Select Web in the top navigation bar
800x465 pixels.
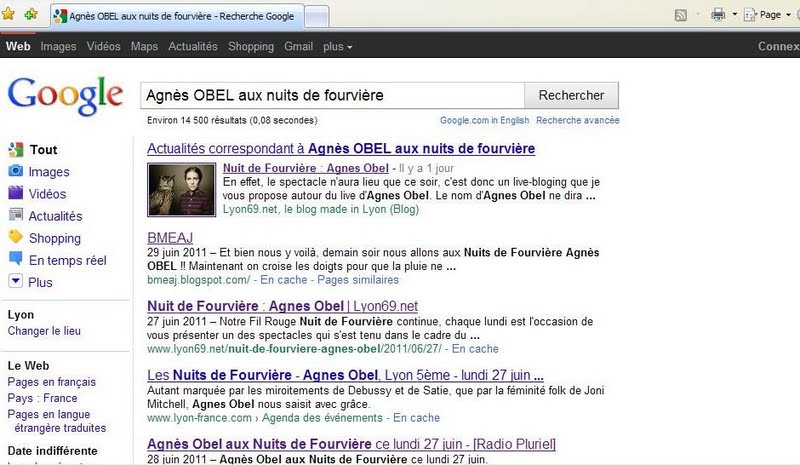pos(18,46)
